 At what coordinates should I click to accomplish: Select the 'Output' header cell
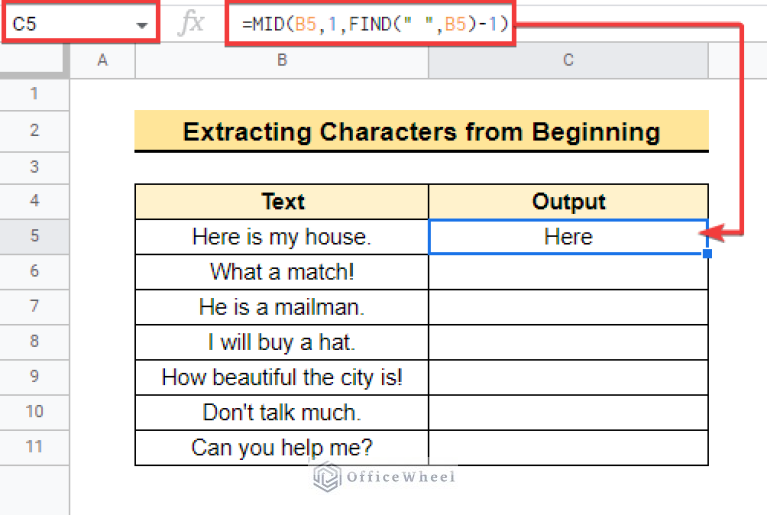pos(568,202)
